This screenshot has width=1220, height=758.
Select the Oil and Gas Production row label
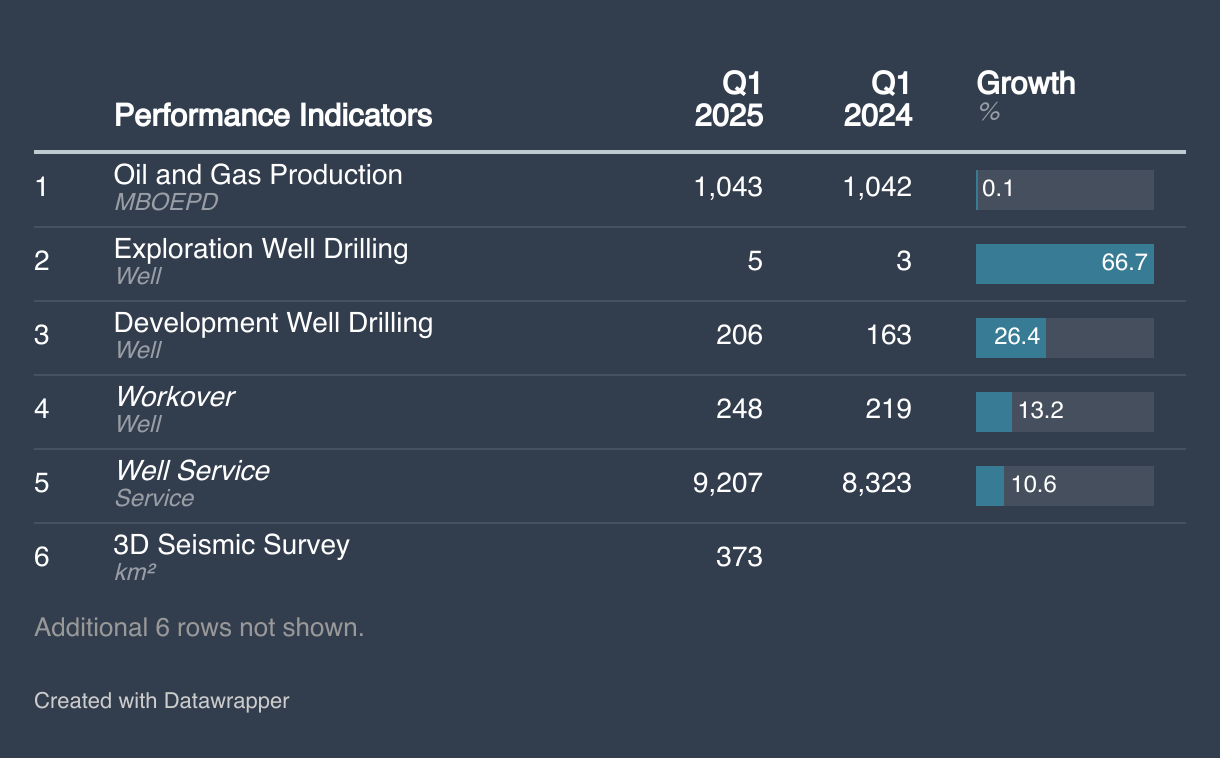point(258,175)
